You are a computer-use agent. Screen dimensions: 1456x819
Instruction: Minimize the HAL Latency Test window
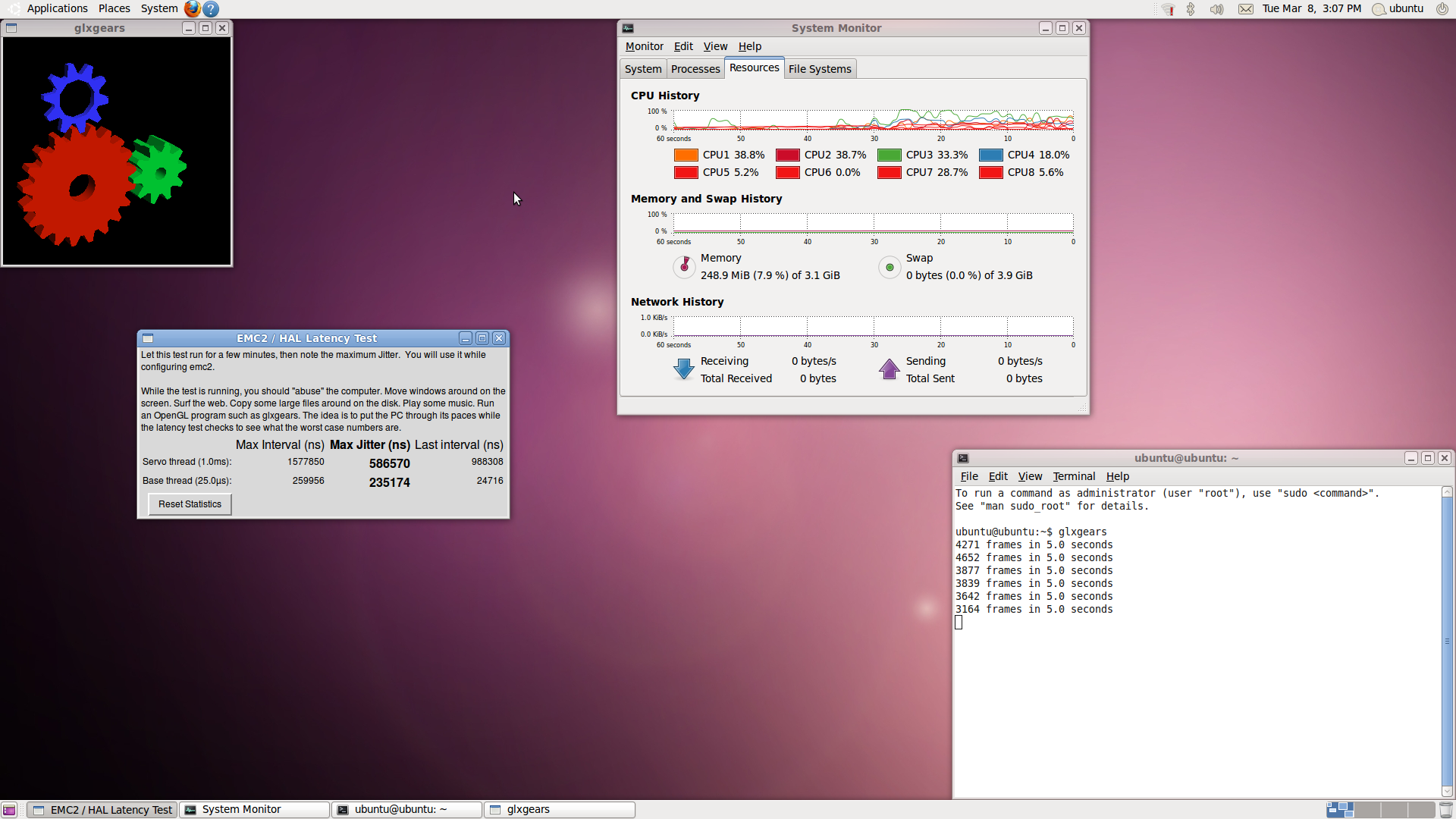(x=466, y=338)
